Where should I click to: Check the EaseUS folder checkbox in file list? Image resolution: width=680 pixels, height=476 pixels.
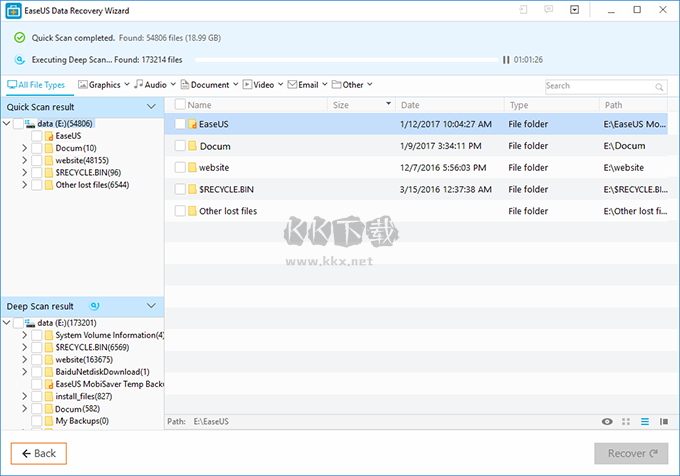click(x=180, y=124)
